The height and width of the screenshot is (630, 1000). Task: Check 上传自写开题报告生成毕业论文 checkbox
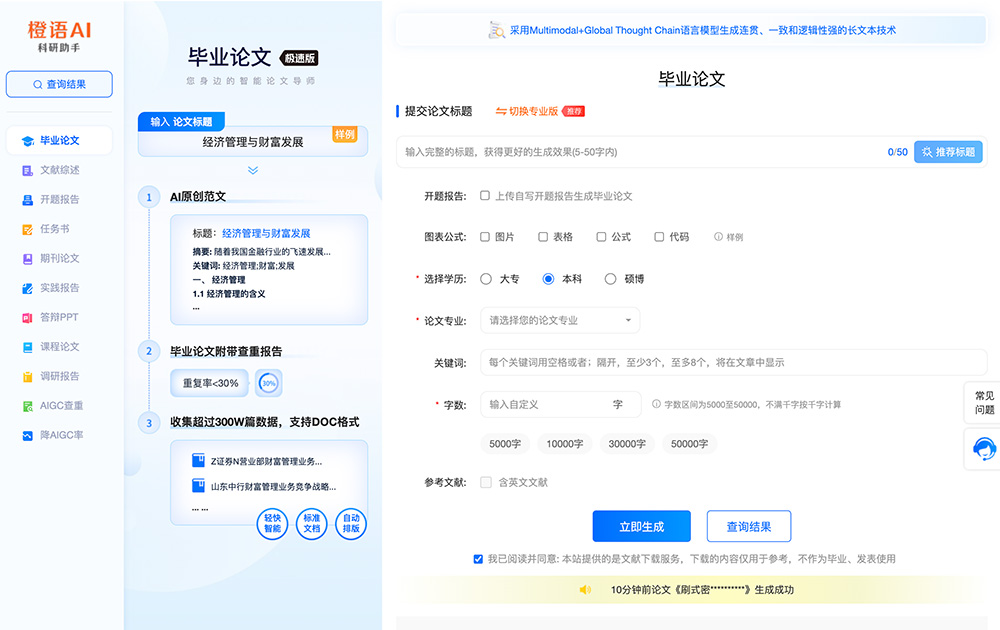pos(485,196)
